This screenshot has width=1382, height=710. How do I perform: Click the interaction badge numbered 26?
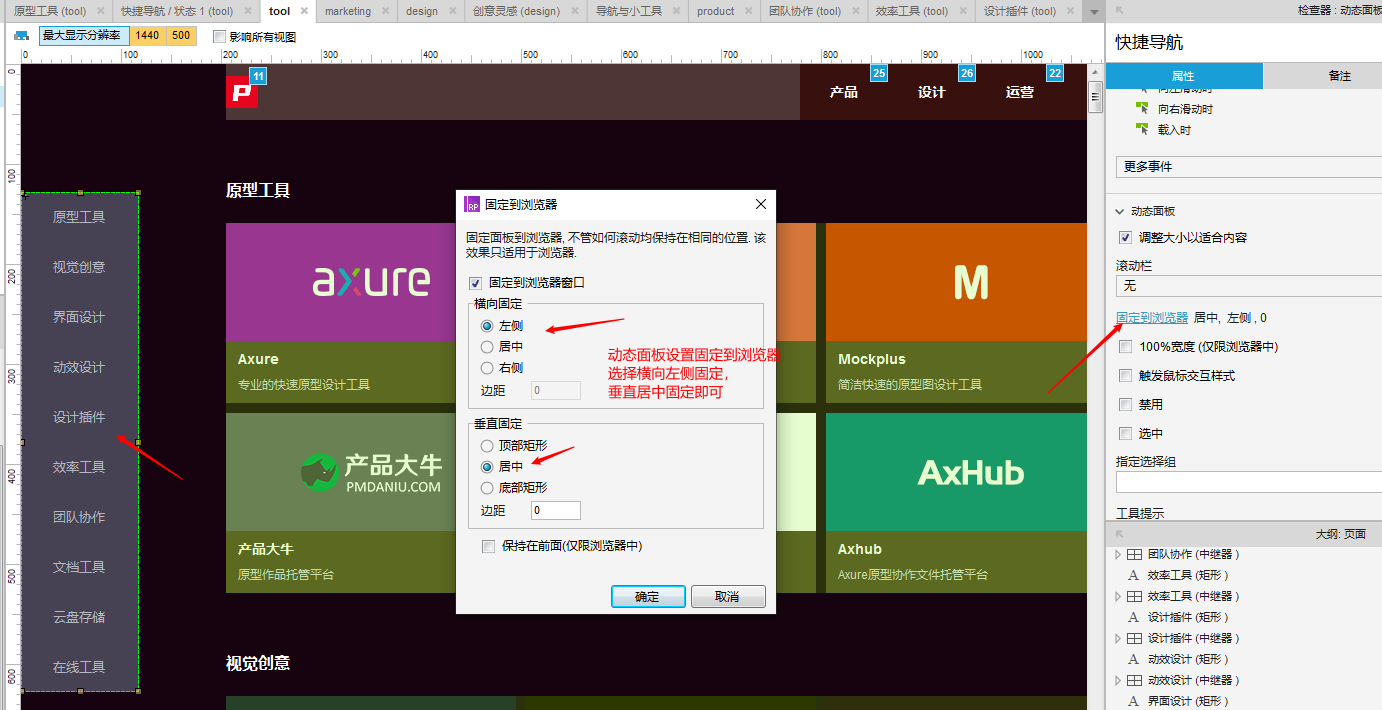pos(967,73)
